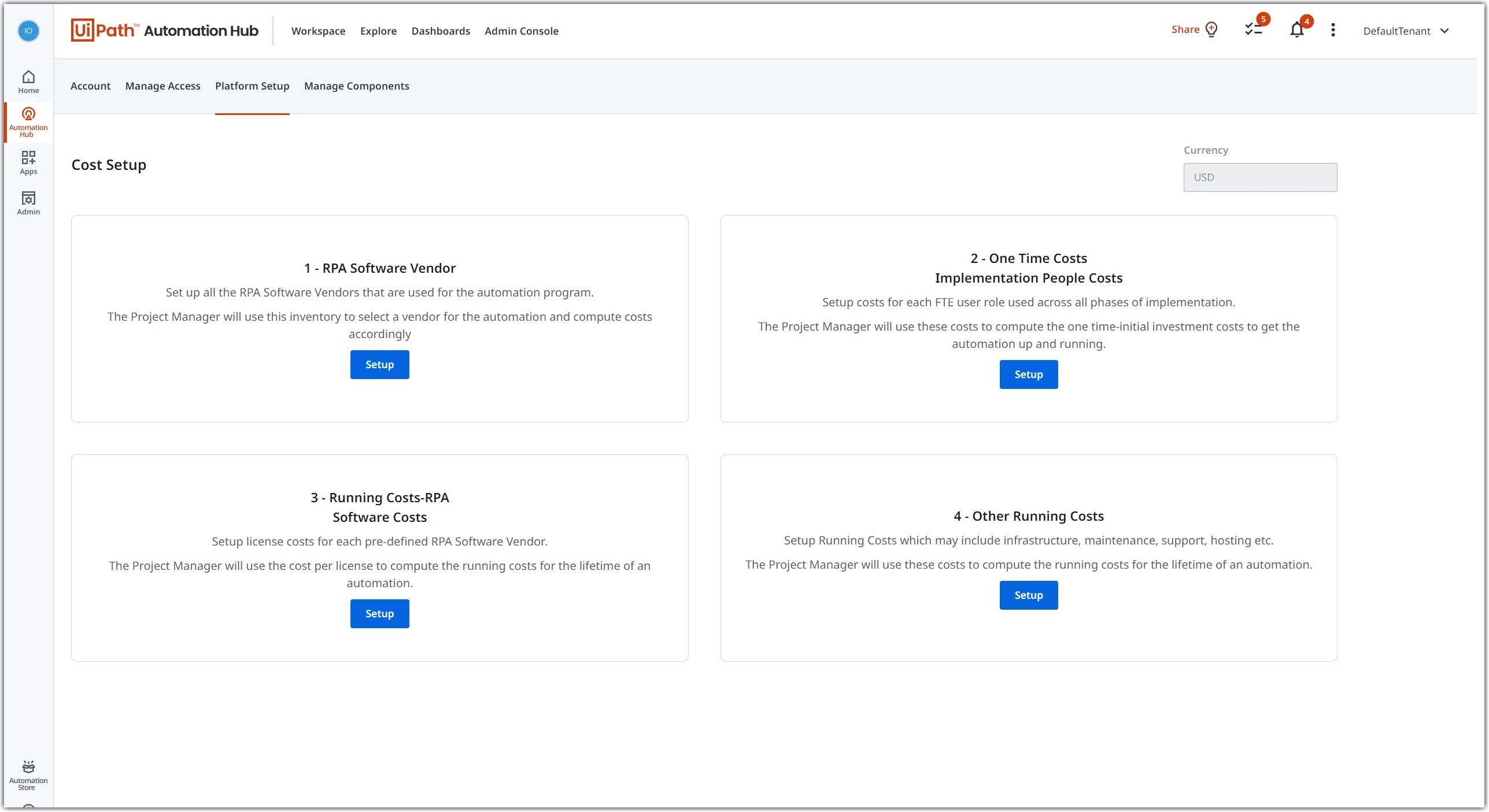Open the three-dot more options menu

1333,30
